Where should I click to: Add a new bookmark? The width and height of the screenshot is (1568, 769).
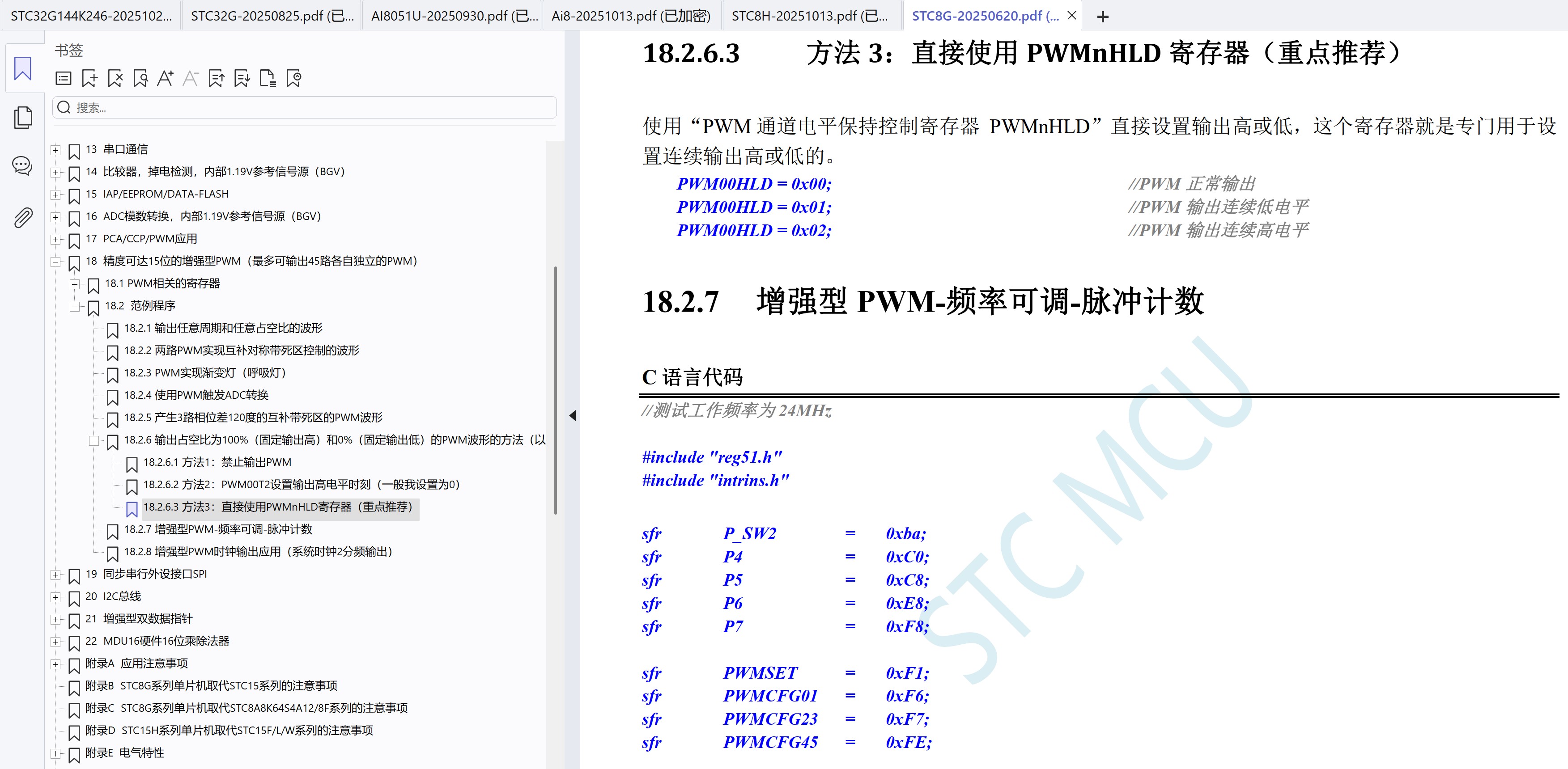[x=89, y=79]
